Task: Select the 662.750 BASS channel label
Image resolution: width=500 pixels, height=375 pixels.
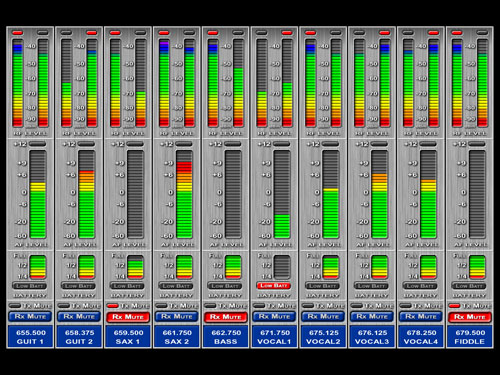Action: tap(225, 337)
